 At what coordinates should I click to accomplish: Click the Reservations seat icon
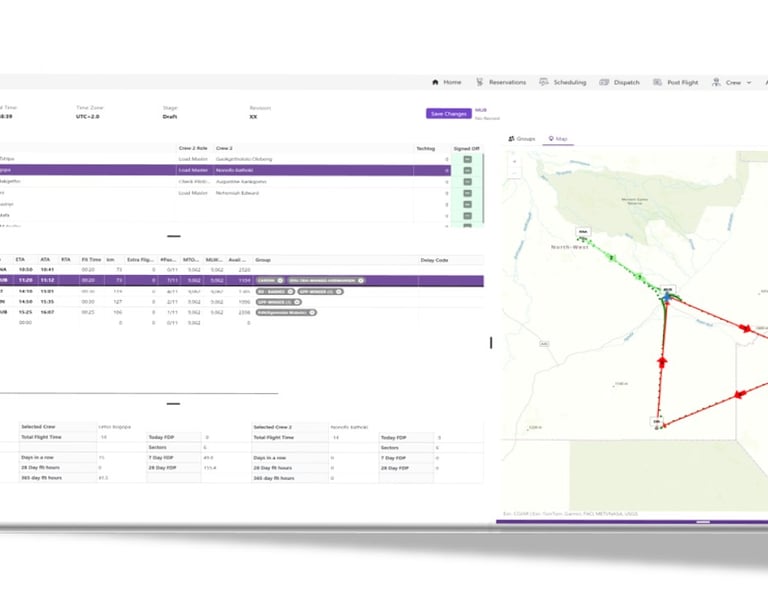479,82
